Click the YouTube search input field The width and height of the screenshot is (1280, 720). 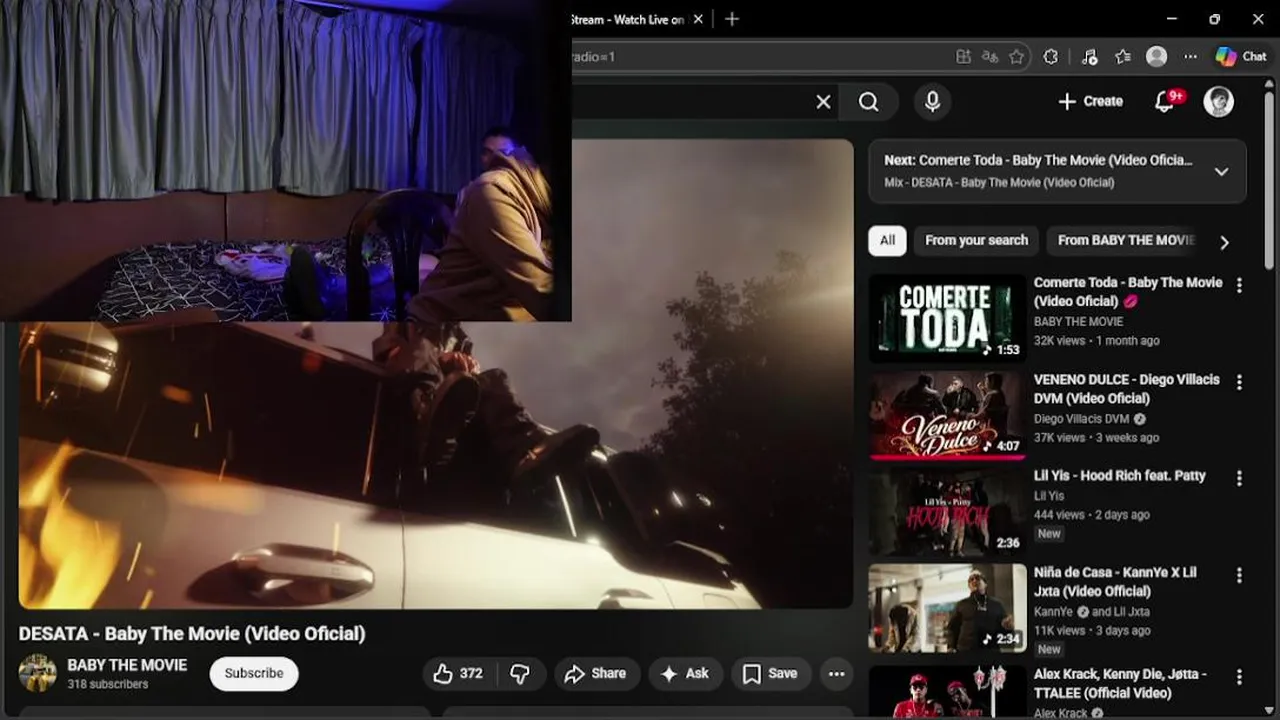(690, 102)
